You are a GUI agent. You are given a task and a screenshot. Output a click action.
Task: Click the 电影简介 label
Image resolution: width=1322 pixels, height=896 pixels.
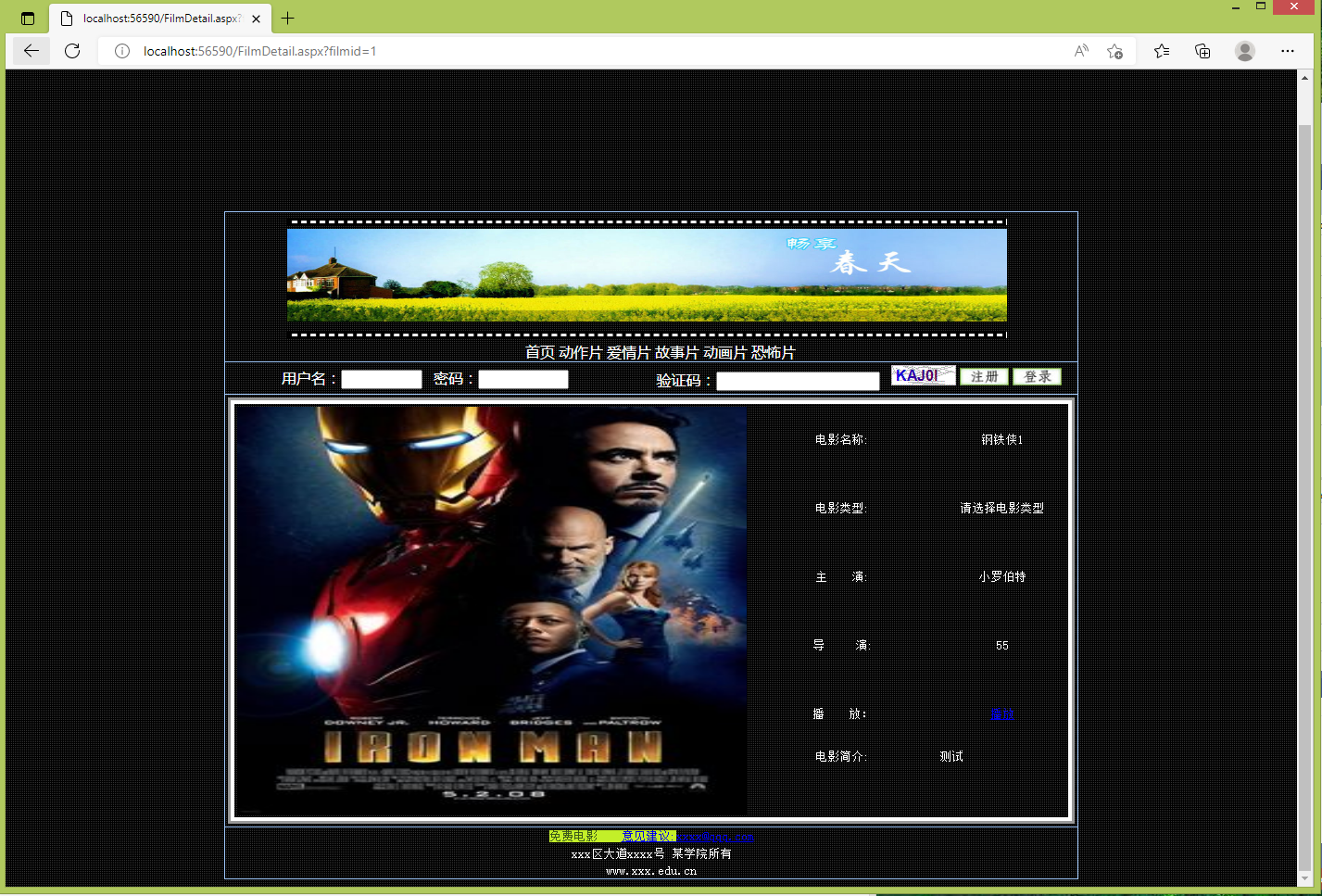840,756
